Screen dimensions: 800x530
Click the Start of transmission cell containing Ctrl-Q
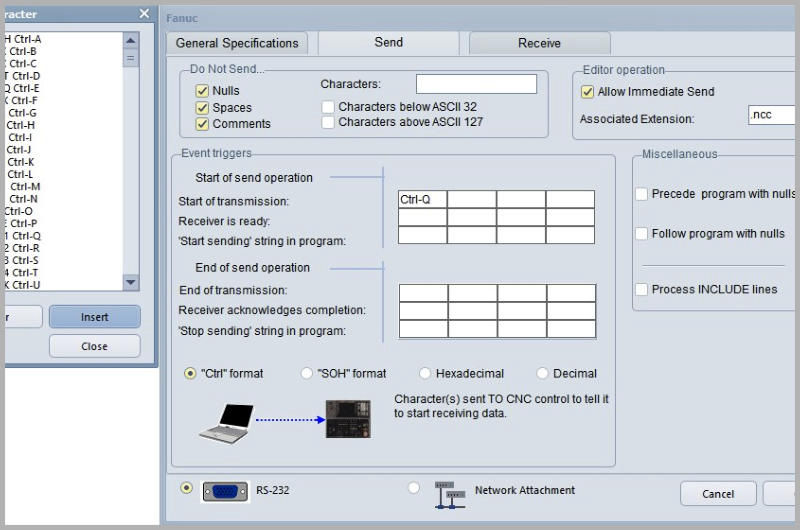pos(422,199)
